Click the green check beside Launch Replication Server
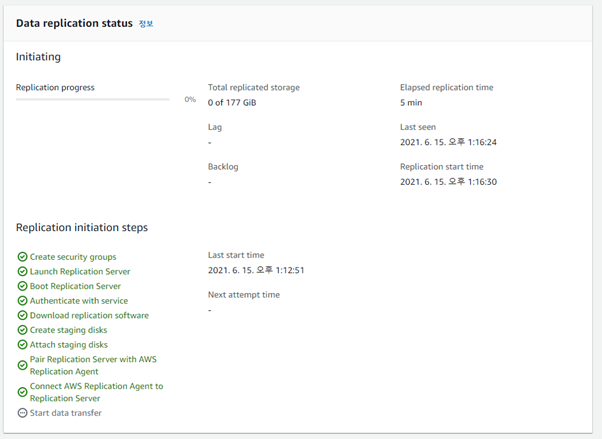Screen dimensions: 602x439 coord(23,271)
